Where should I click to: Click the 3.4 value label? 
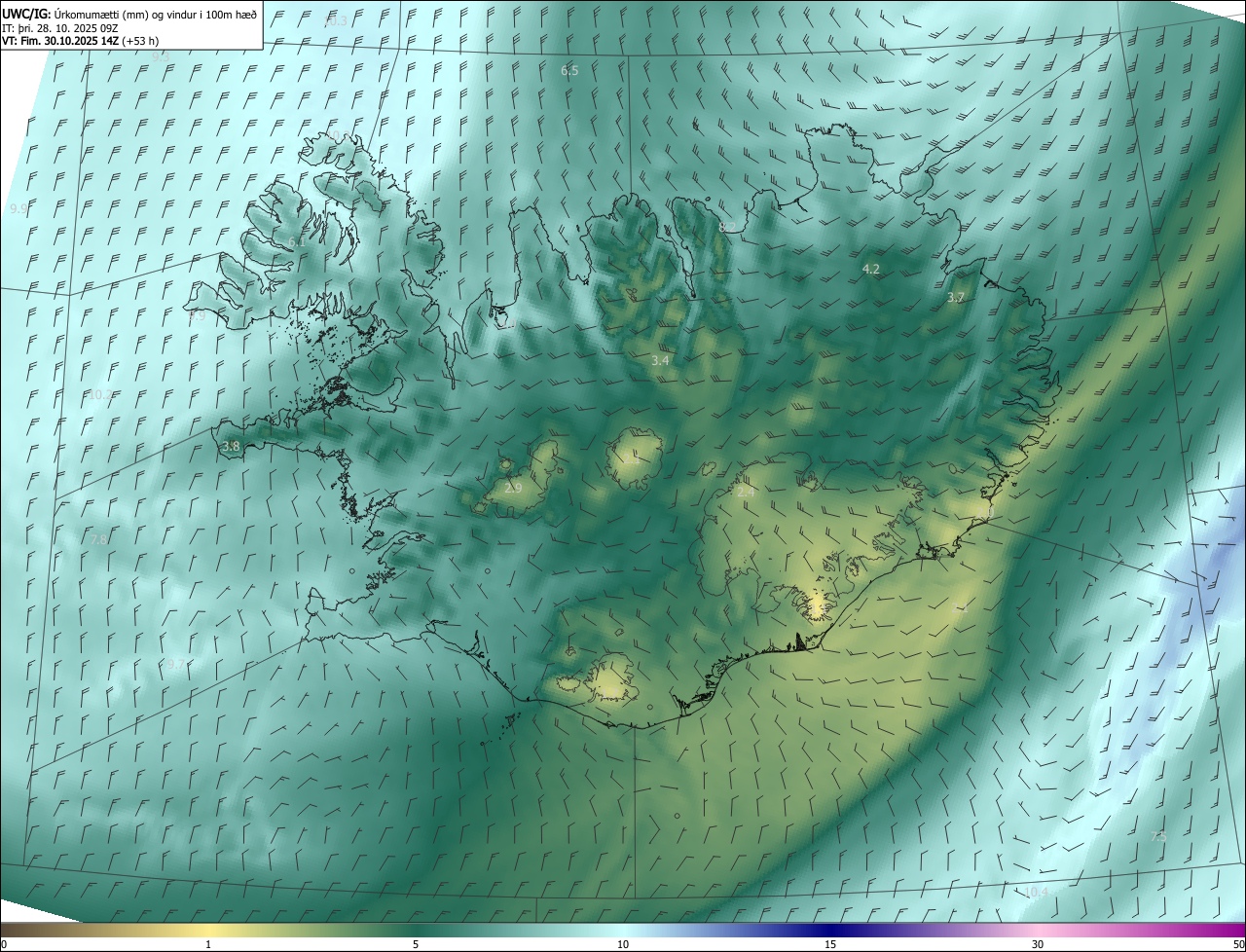point(660,361)
